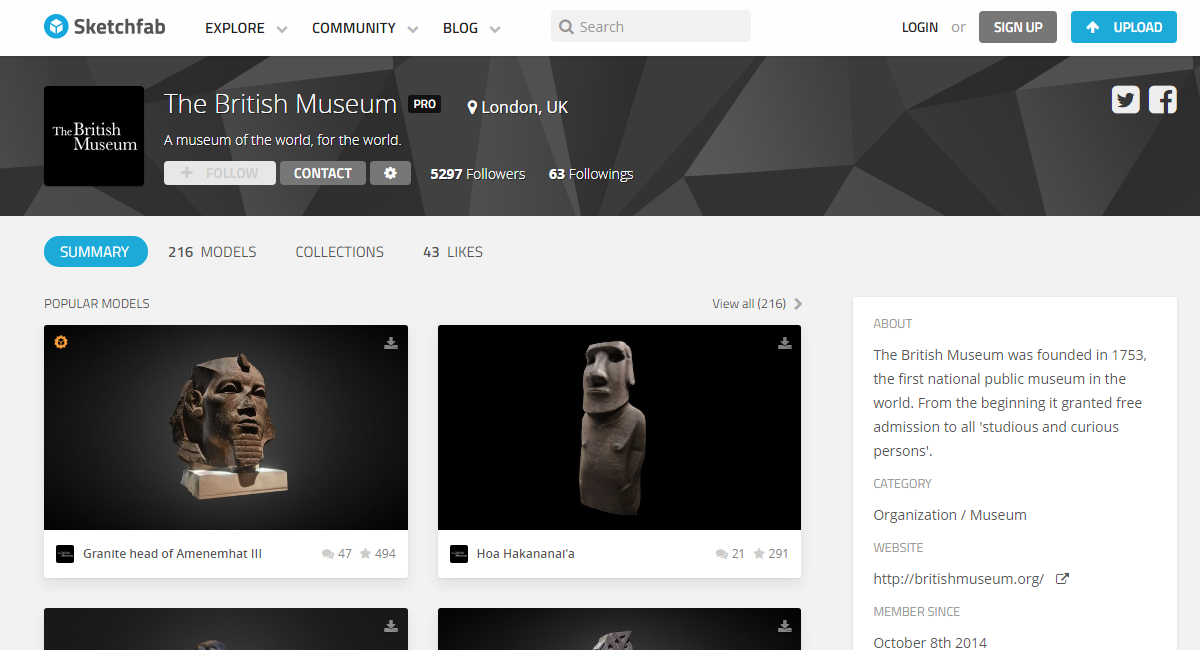
Task: Click the download icon on fourth model card
Action: tap(785, 626)
